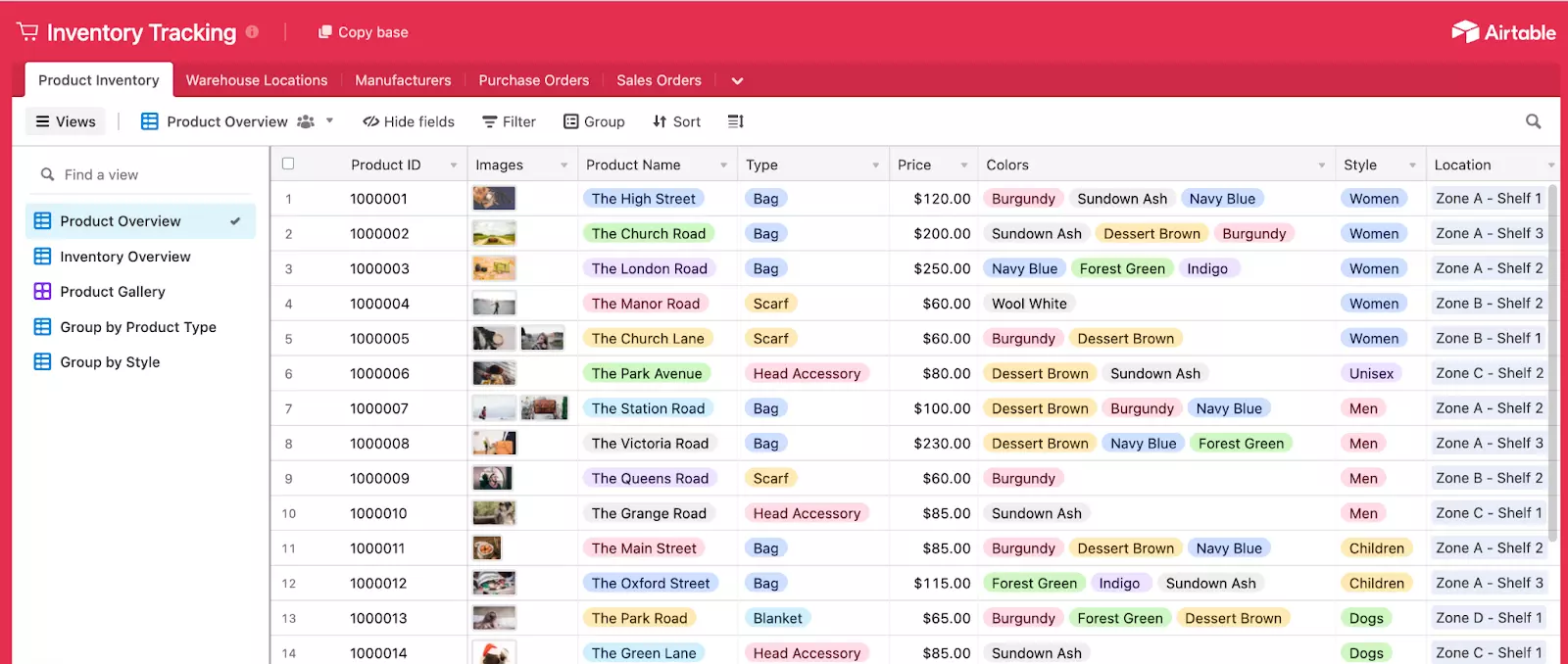
Task: Open the Manufacturers tab
Action: pyautogui.click(x=403, y=80)
